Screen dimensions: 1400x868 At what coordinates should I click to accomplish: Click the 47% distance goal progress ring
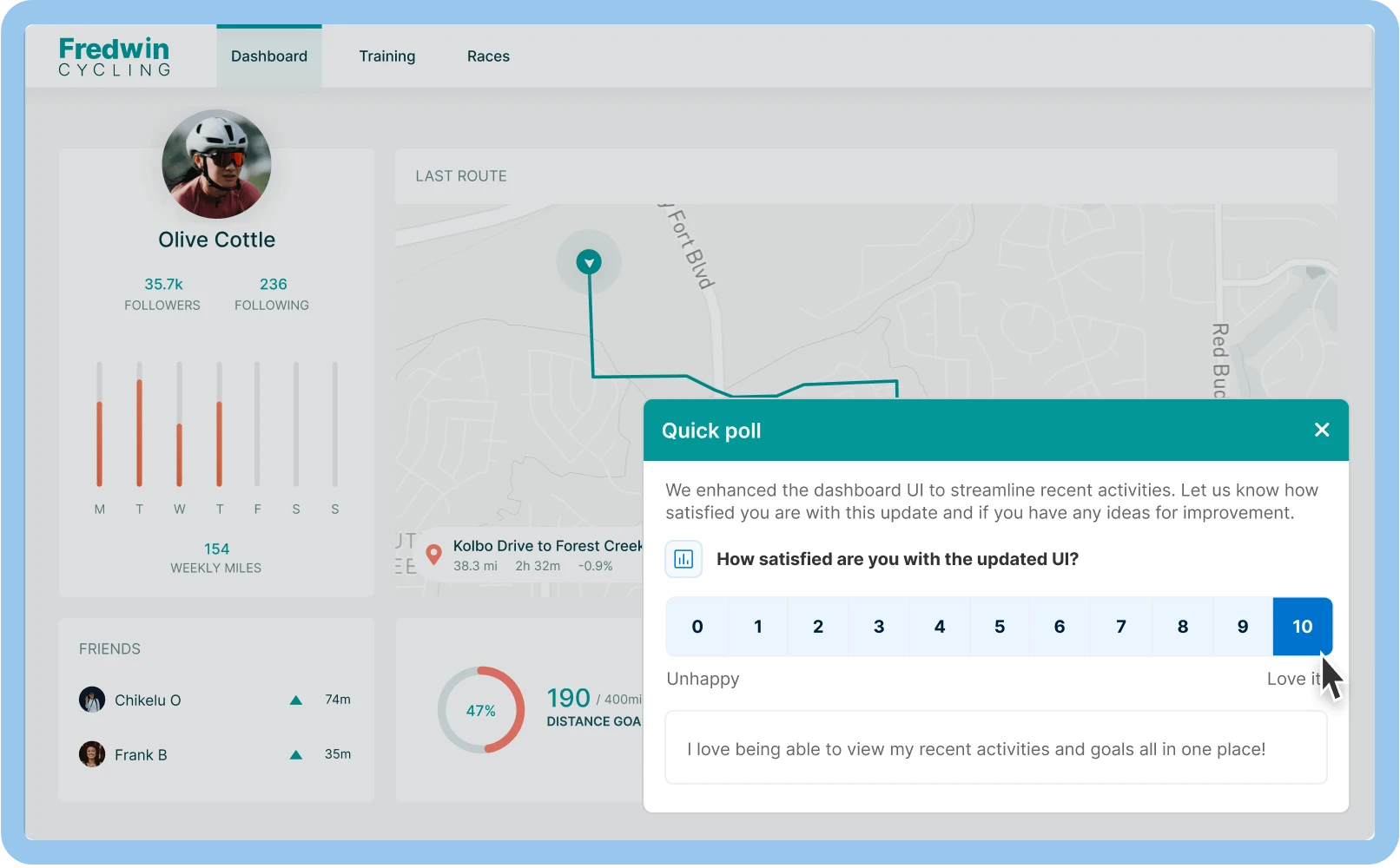(482, 709)
